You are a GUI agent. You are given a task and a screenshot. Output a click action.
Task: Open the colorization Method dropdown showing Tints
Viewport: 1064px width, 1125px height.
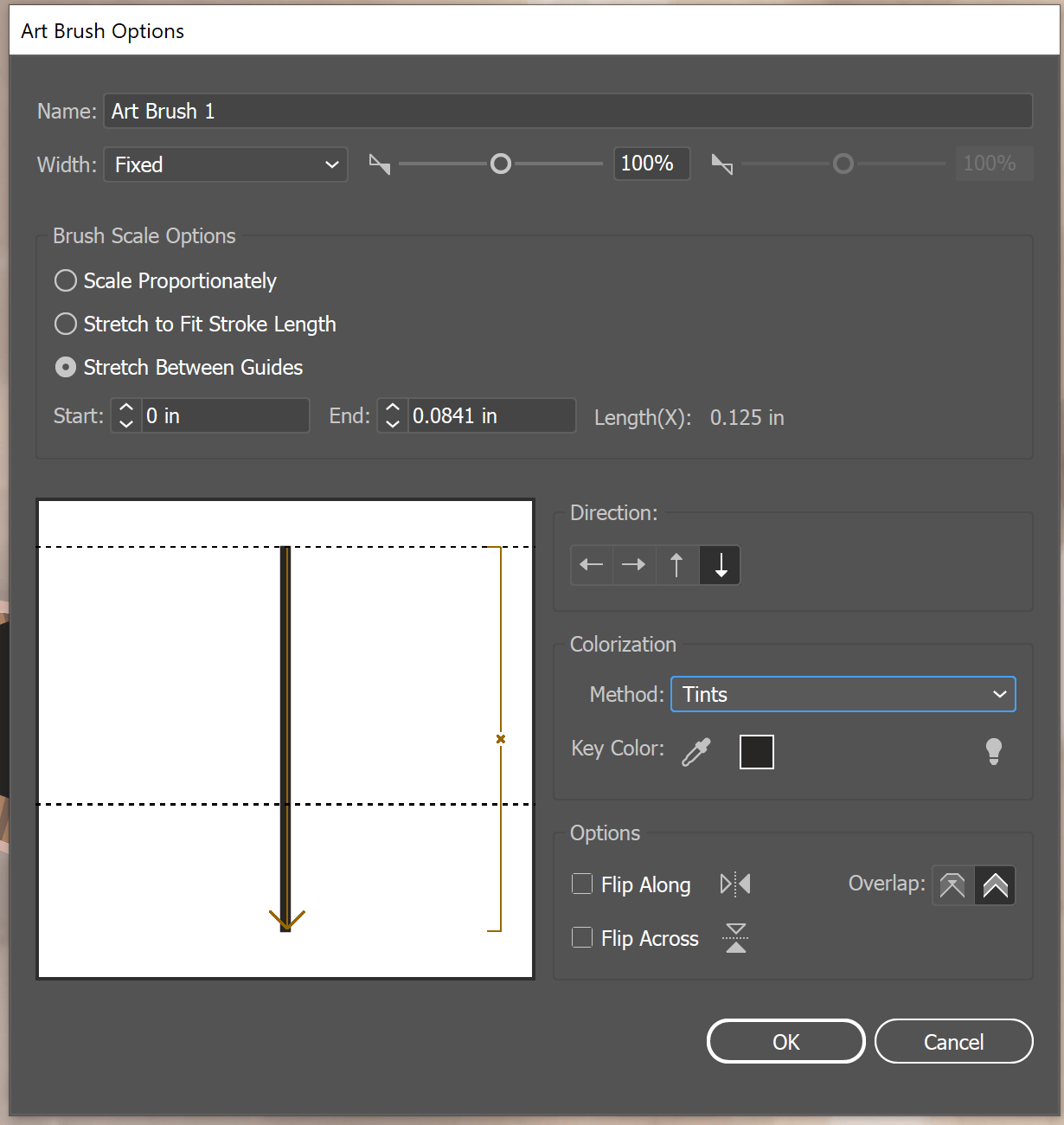[843, 694]
